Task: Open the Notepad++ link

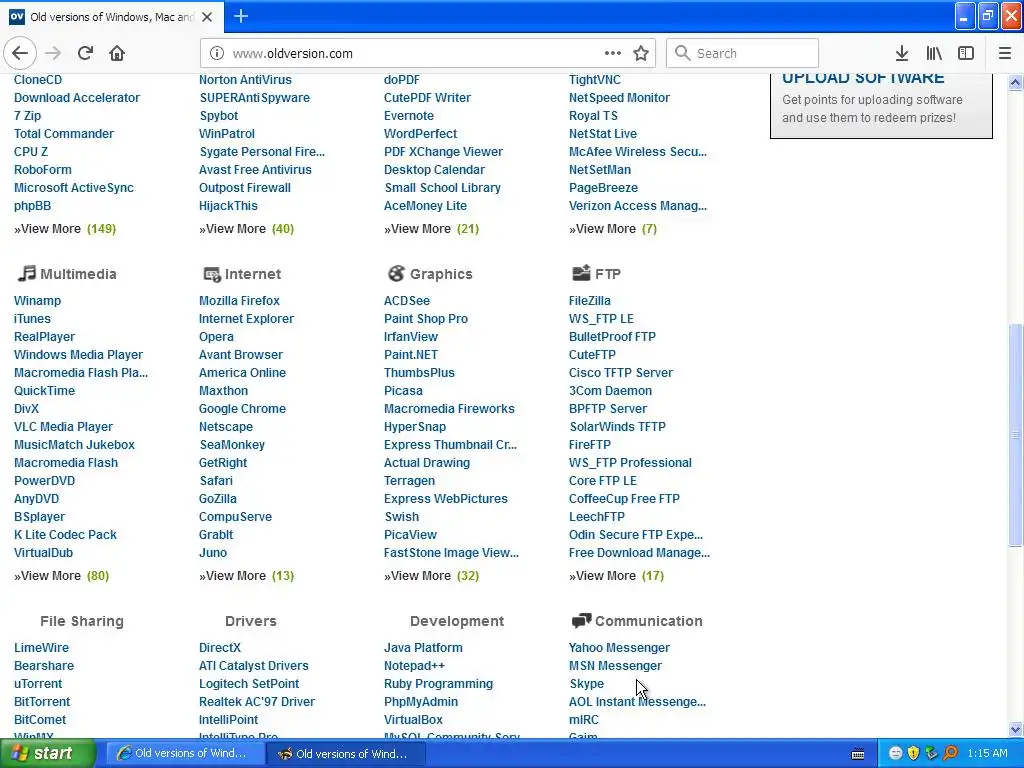Action: [414, 665]
